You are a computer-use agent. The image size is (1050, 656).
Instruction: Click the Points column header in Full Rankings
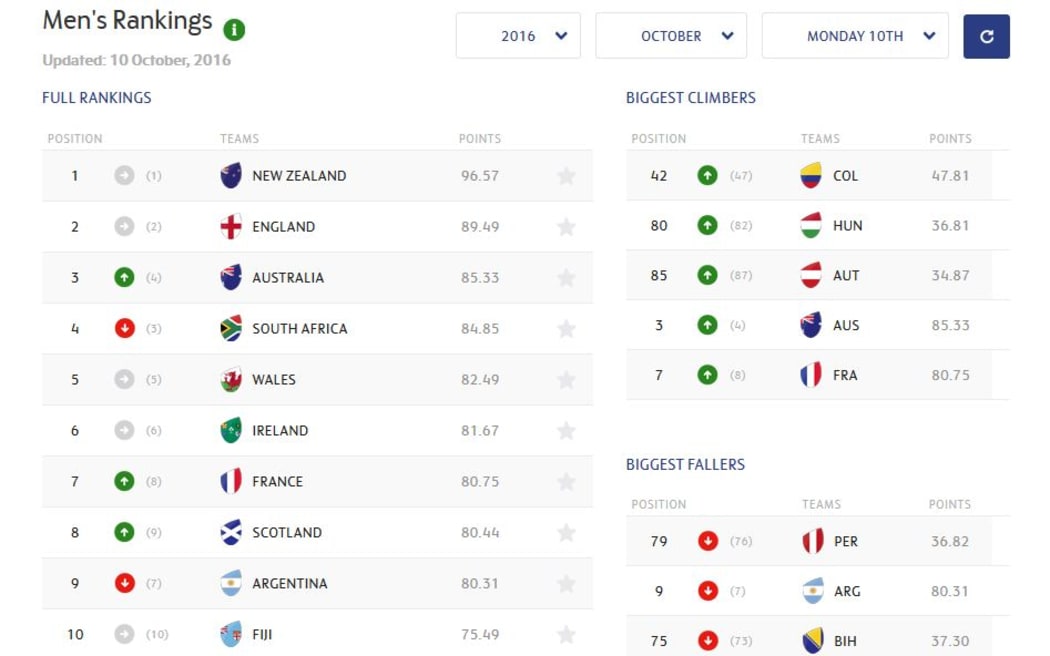point(480,139)
